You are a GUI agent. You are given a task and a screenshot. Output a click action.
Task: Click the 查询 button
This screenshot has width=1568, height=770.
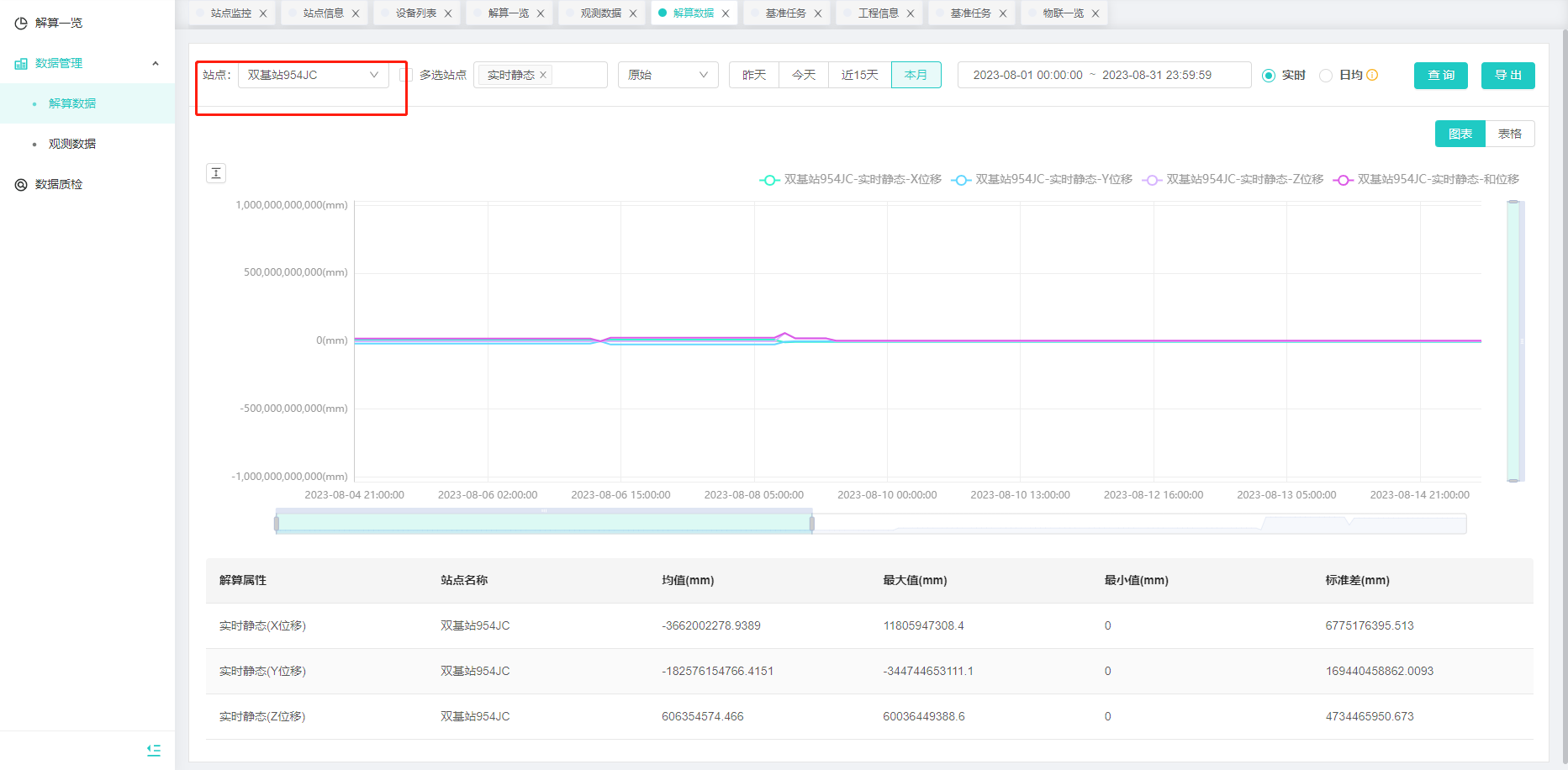click(x=1440, y=75)
